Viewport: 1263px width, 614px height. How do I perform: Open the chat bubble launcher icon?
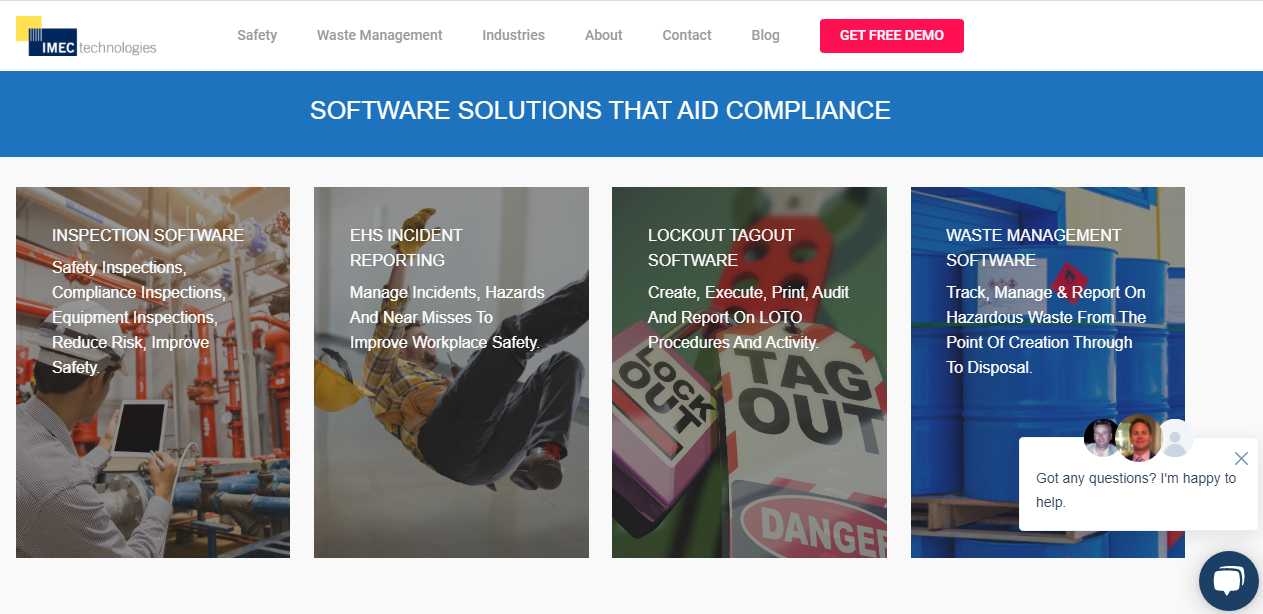coord(1228,581)
